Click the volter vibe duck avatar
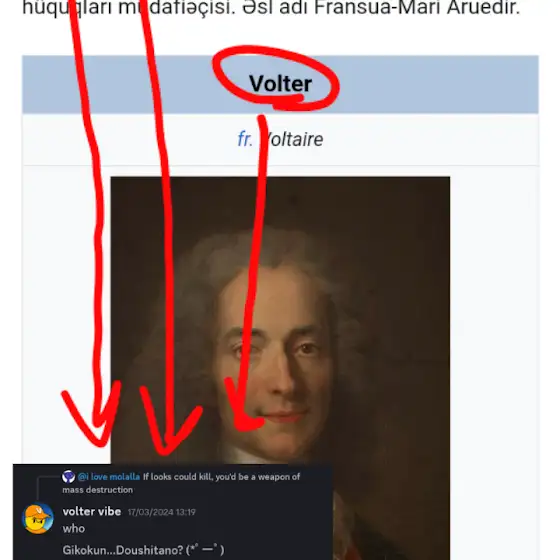This screenshot has height=560, width=560. click(38, 518)
